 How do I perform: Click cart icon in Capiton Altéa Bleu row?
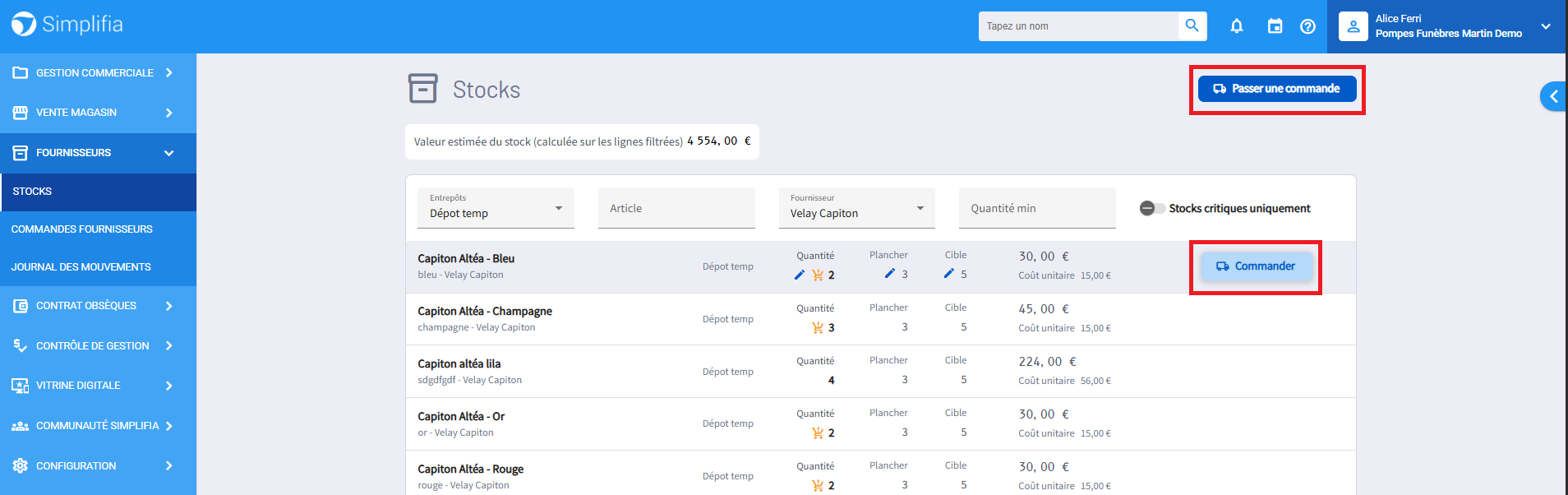[818, 275]
